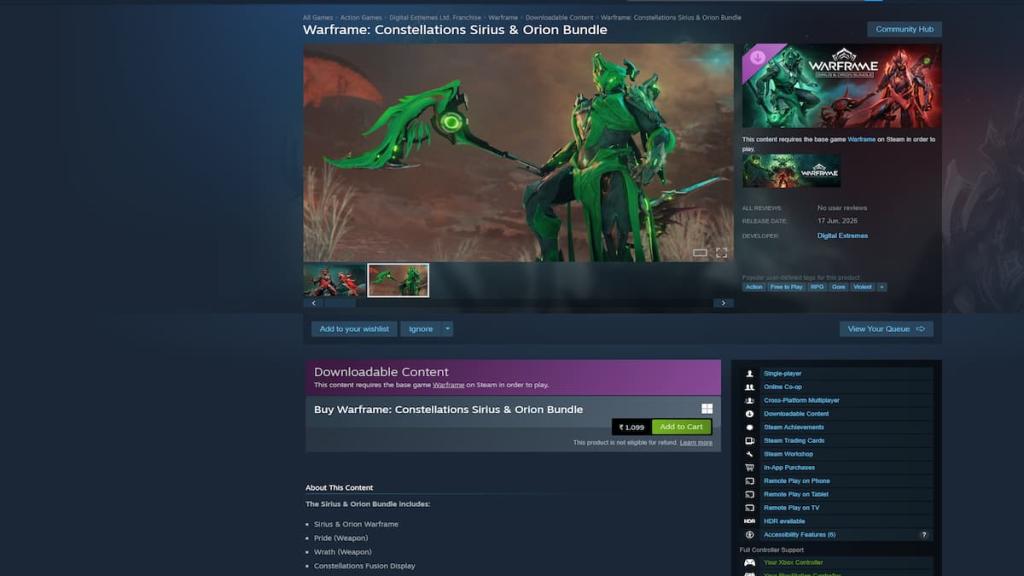Open the Warframe breadcrumb link
The height and width of the screenshot is (576, 1024).
(x=503, y=18)
